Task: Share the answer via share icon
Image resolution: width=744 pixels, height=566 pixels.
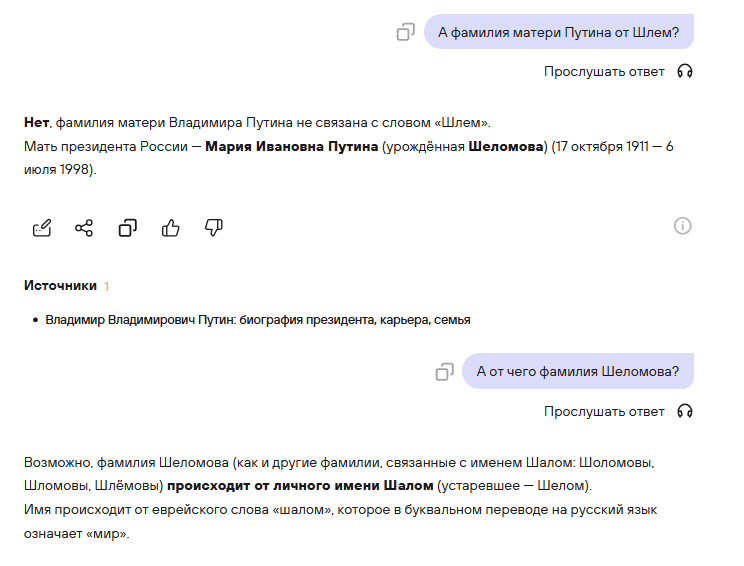Action: click(x=84, y=228)
